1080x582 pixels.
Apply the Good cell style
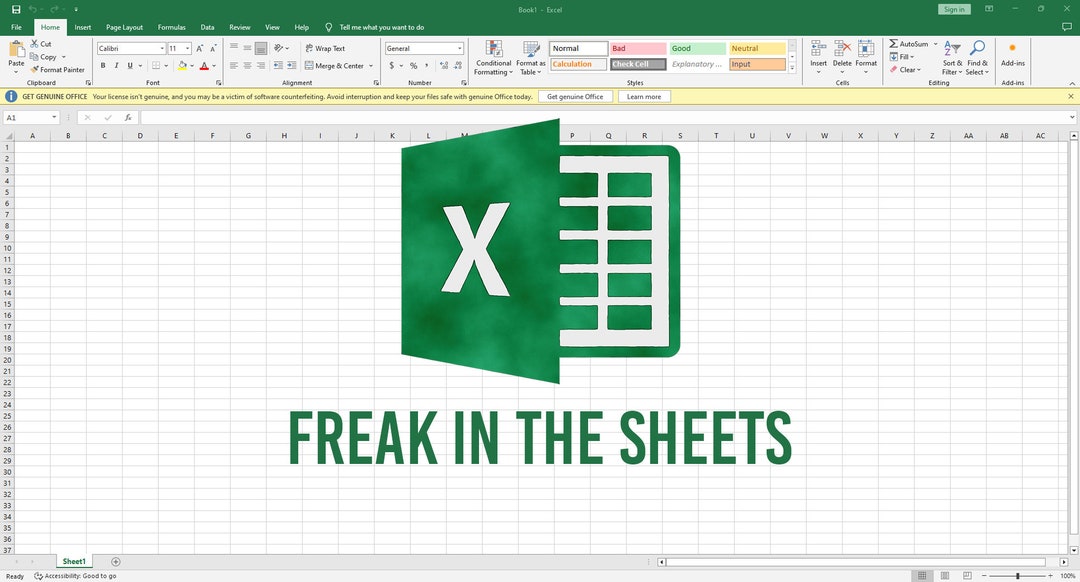tap(698, 48)
